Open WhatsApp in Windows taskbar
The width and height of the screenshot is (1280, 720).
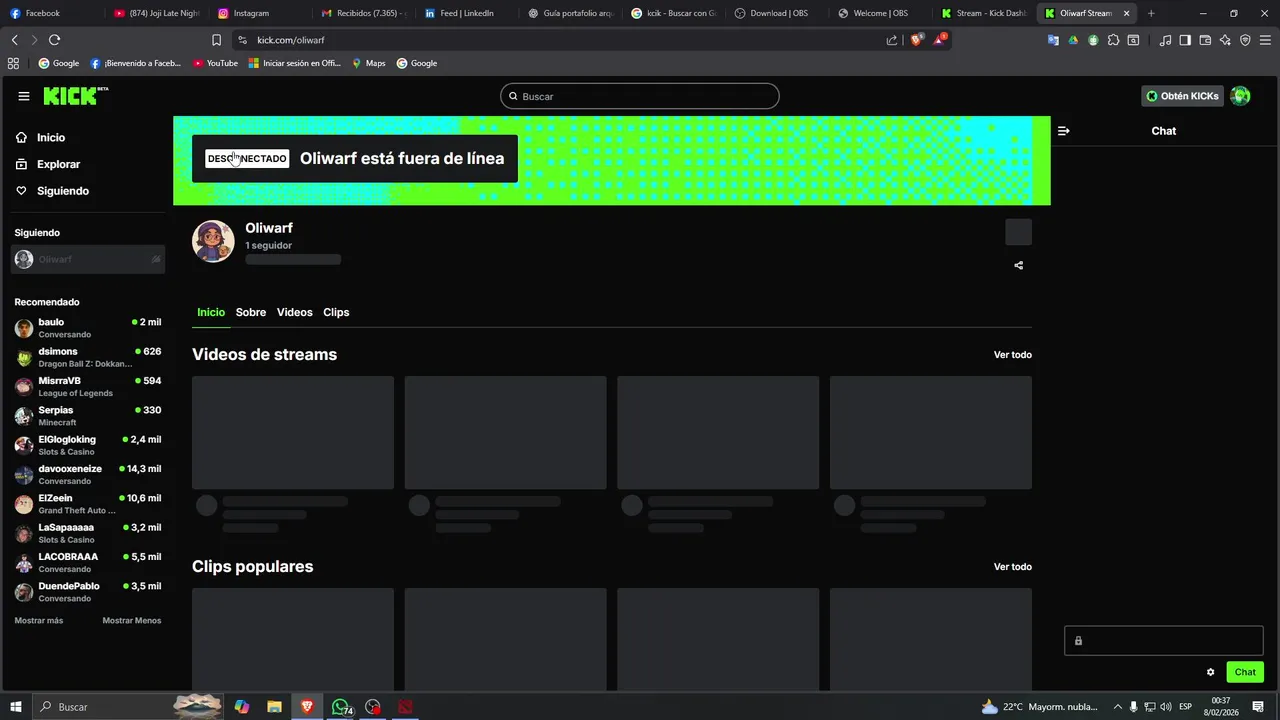[x=341, y=707]
